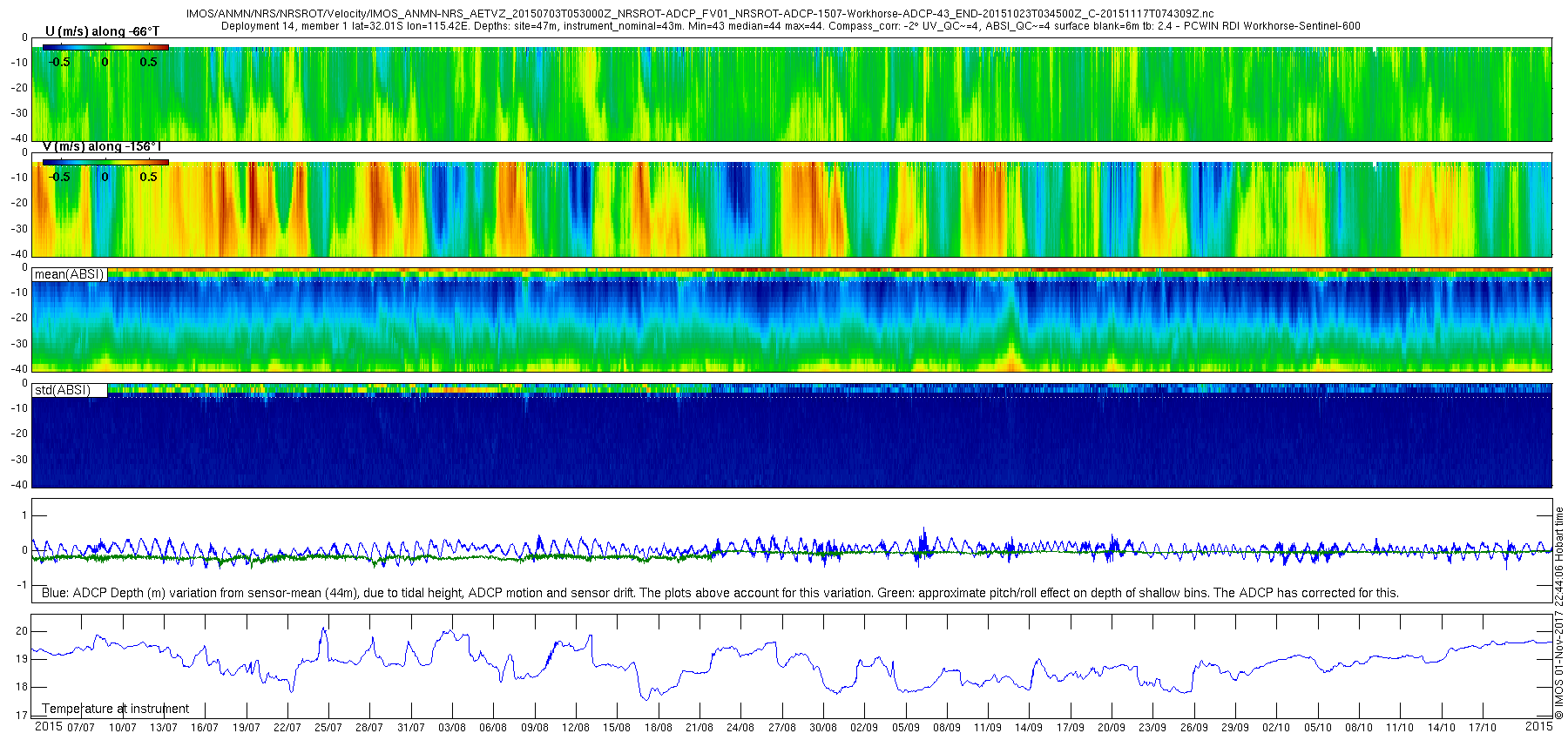
Task: Click the '26/09' date tick label
Action: (1193, 728)
